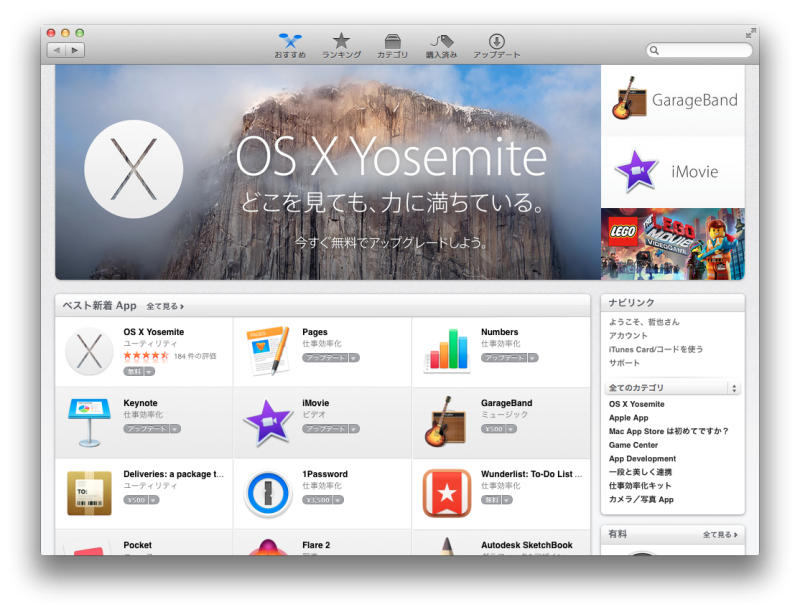This screenshot has width=800, height=612.
Task: Enter full screen mode icon
Action: [x=750, y=33]
